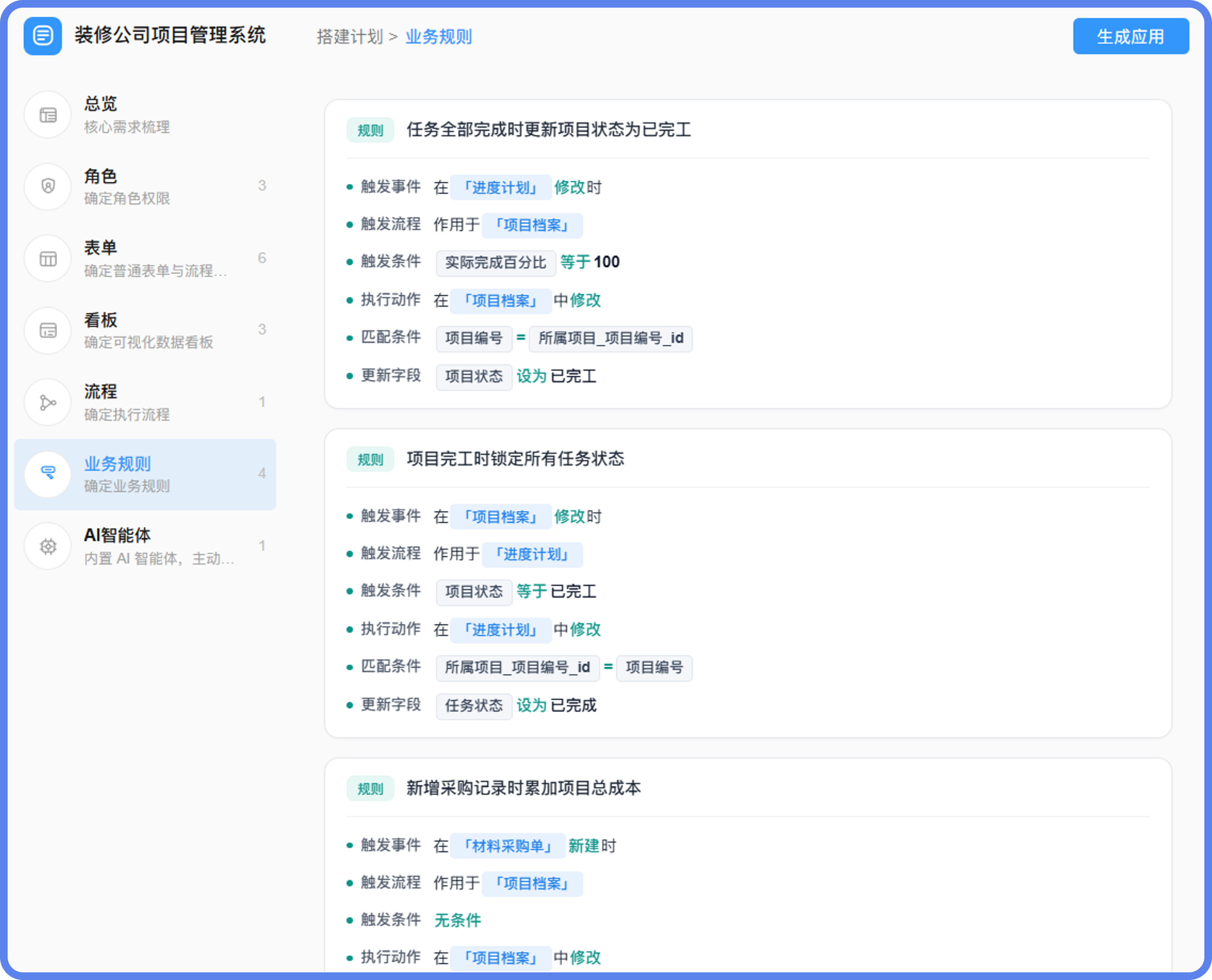Screen dimensions: 1212x980
Task: Click 等于 已完工 condition value
Action: (557, 591)
